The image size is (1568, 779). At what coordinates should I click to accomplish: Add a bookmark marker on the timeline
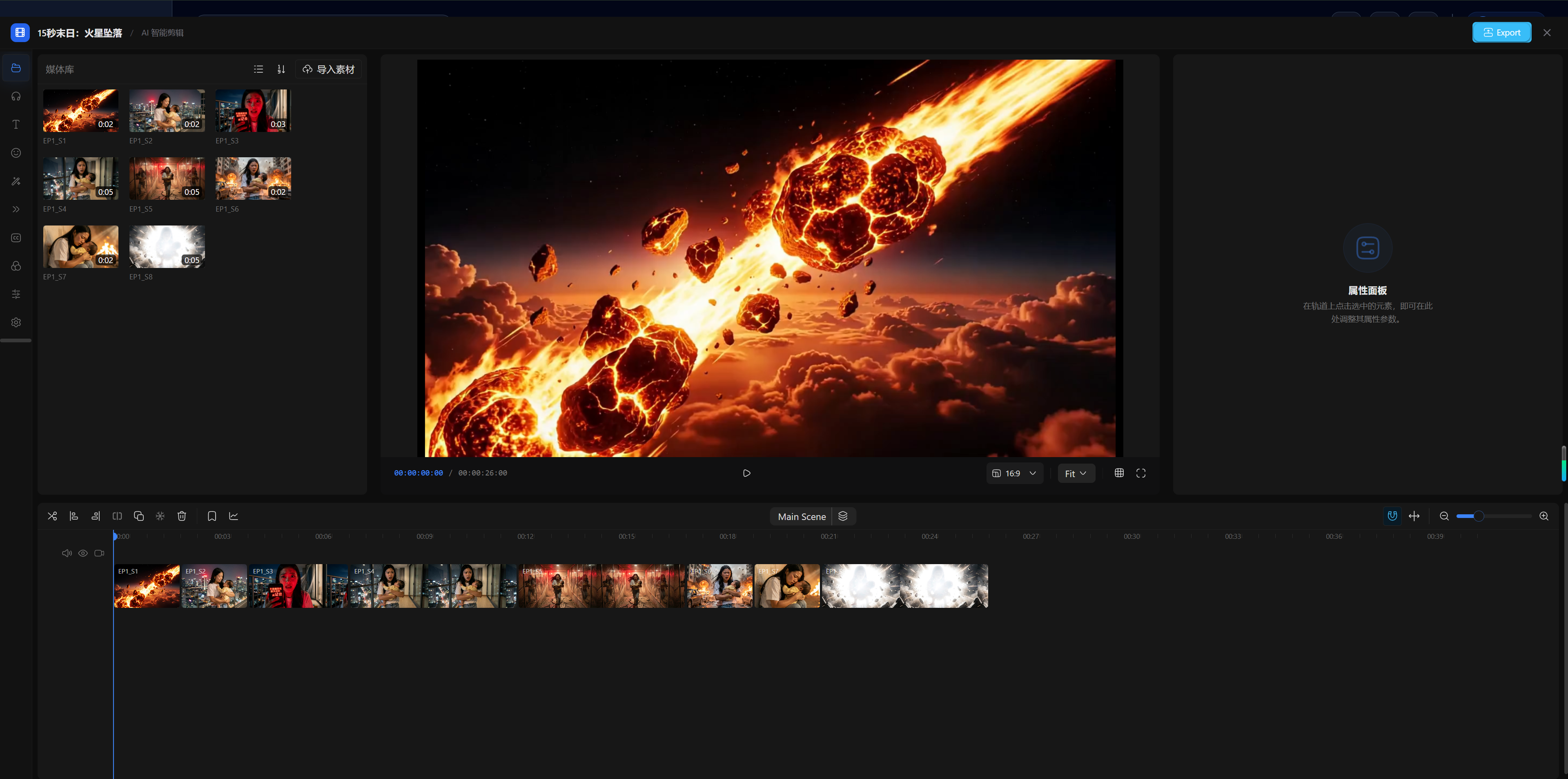point(212,516)
